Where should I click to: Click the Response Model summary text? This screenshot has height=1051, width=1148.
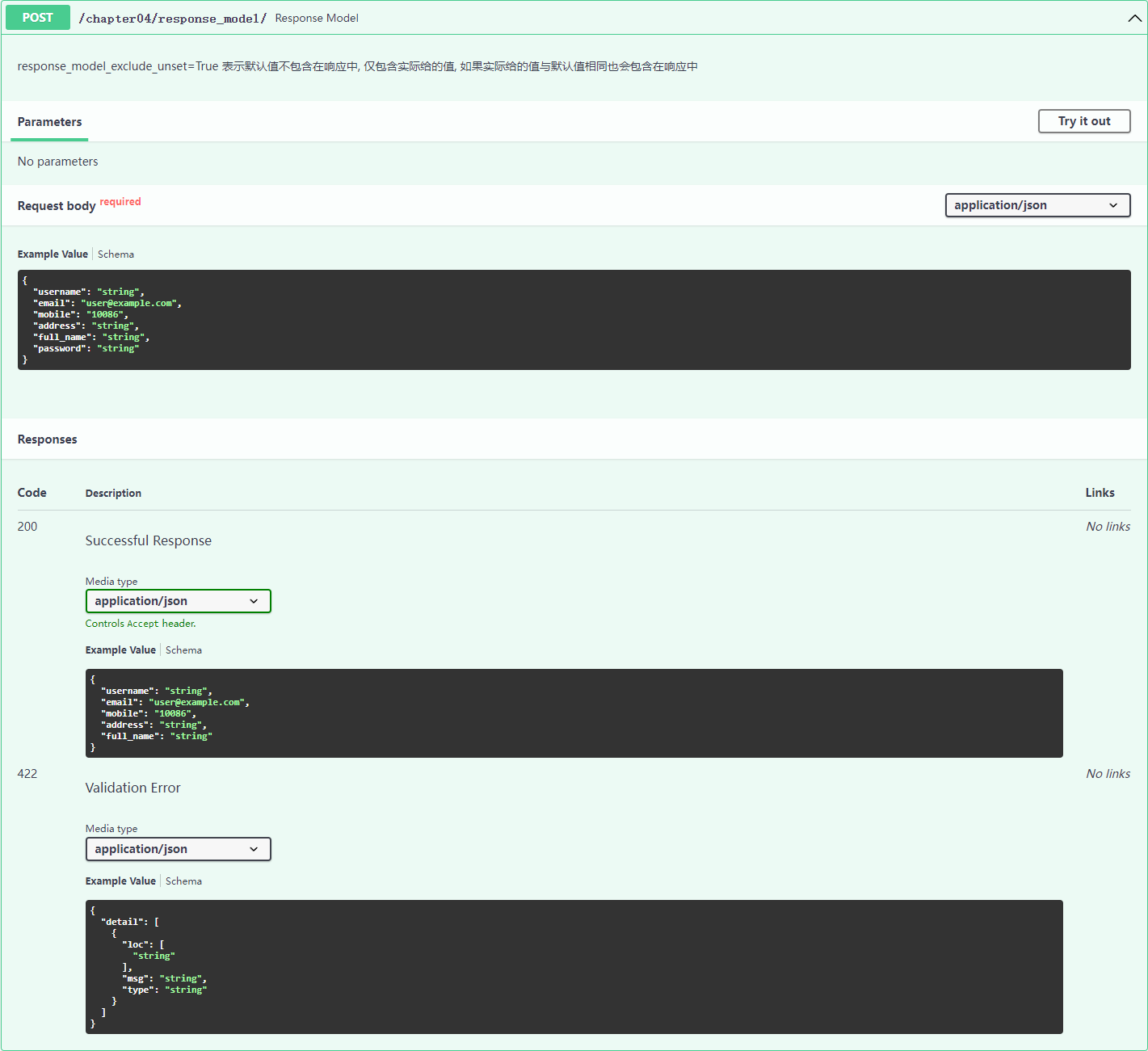coord(317,18)
